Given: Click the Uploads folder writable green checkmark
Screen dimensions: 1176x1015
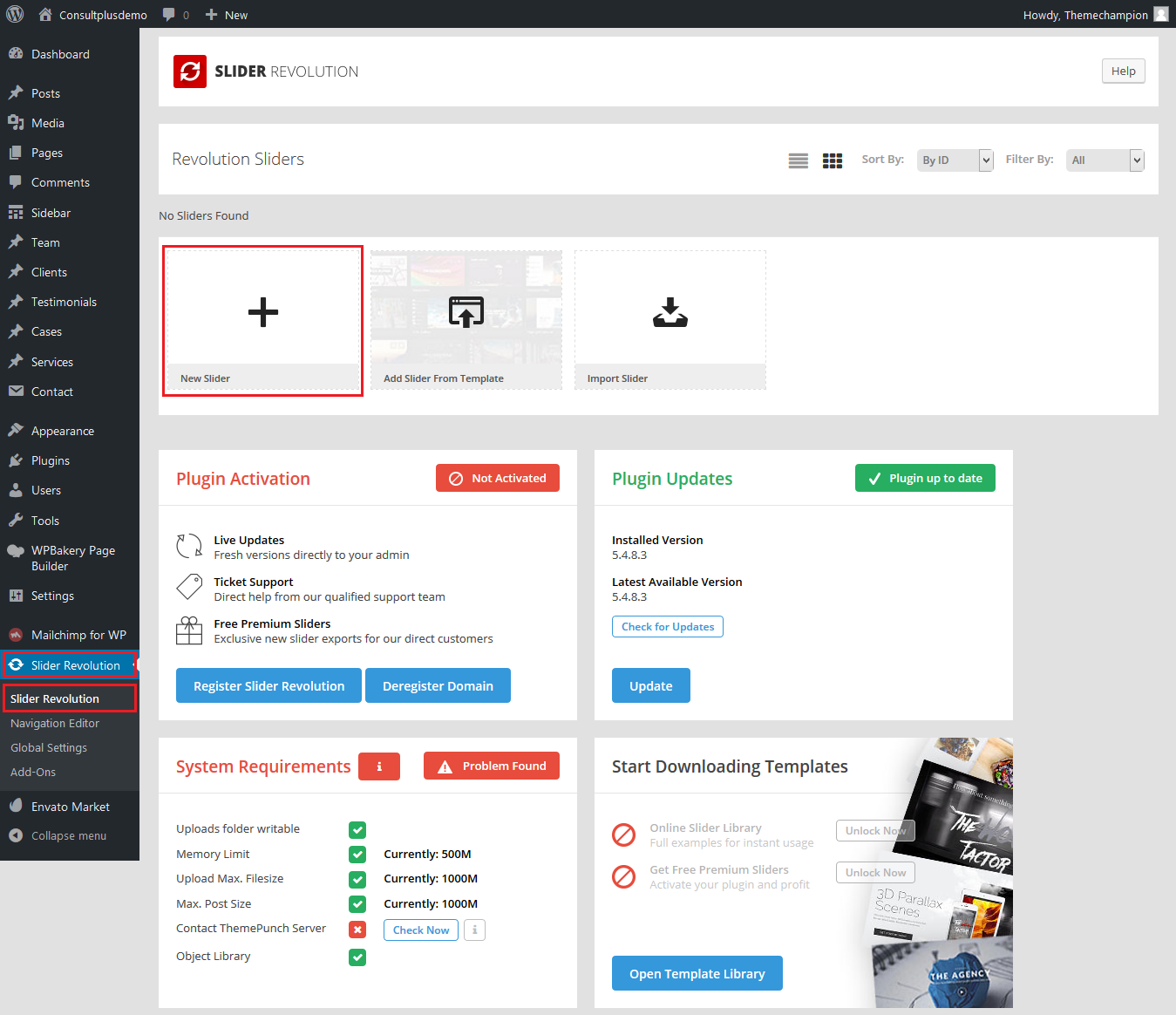Looking at the screenshot, I should 357,830.
